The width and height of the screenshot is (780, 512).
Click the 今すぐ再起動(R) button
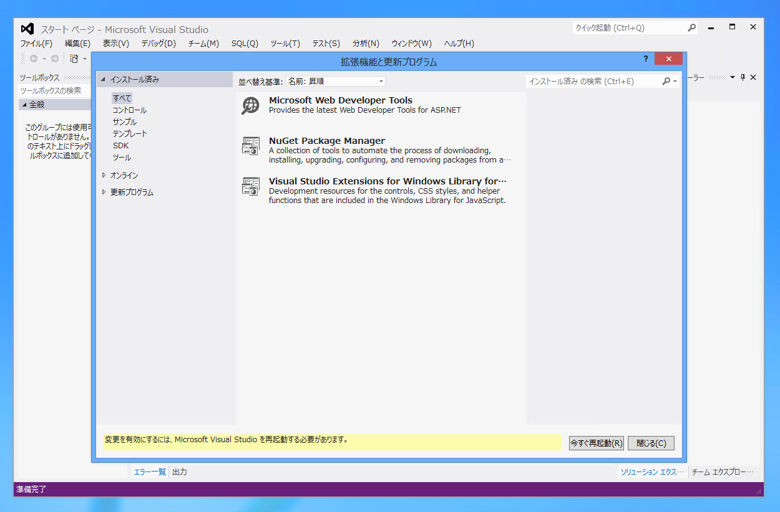[596, 443]
